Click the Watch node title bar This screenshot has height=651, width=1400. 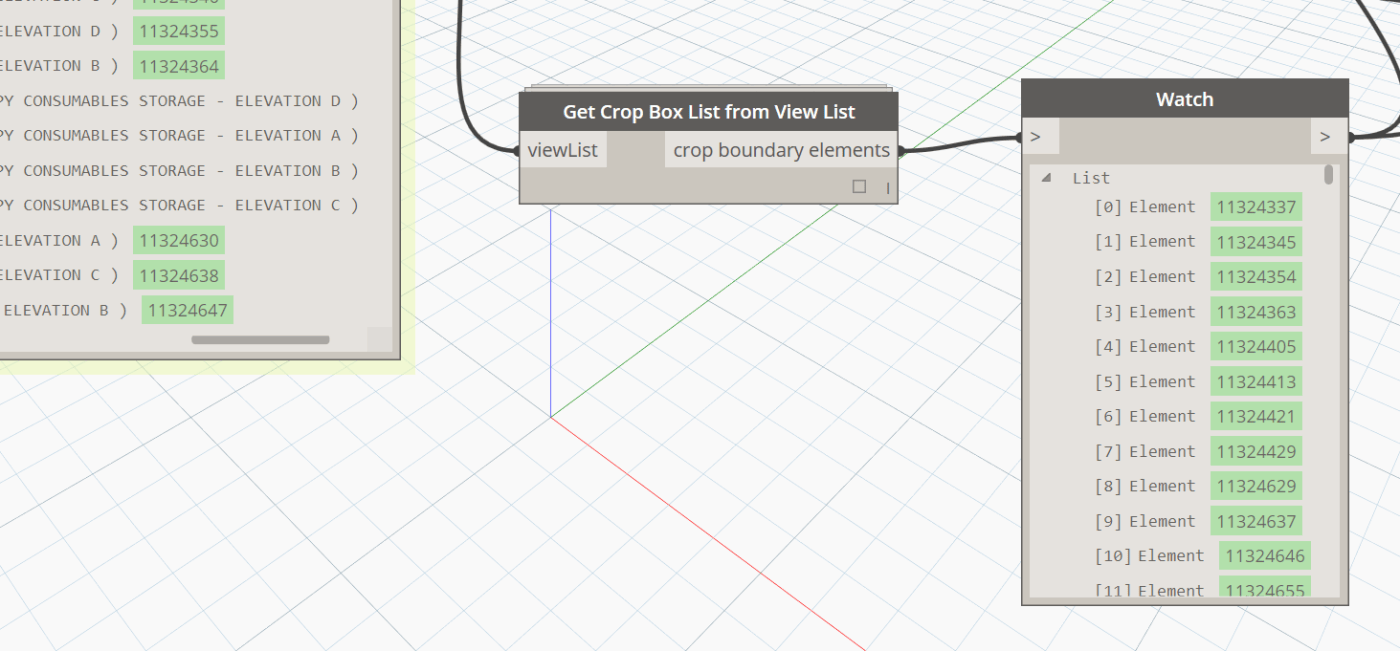(1185, 99)
